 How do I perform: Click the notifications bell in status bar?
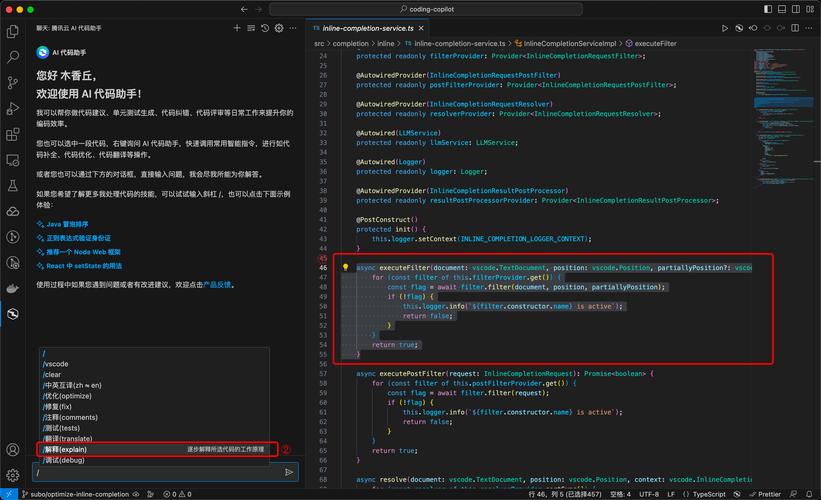(x=809, y=494)
